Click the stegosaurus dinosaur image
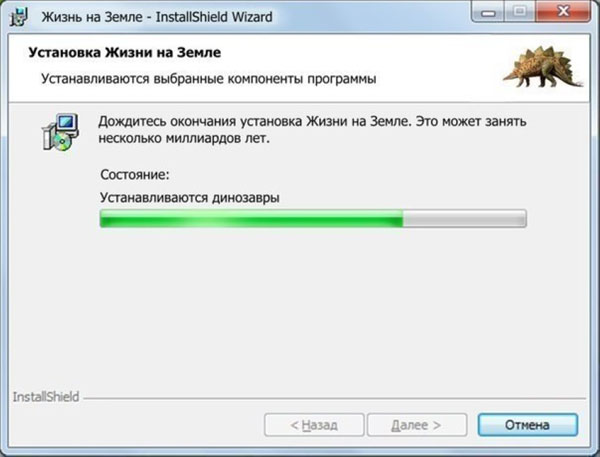Viewport: 600px width, 457px height. point(543,66)
